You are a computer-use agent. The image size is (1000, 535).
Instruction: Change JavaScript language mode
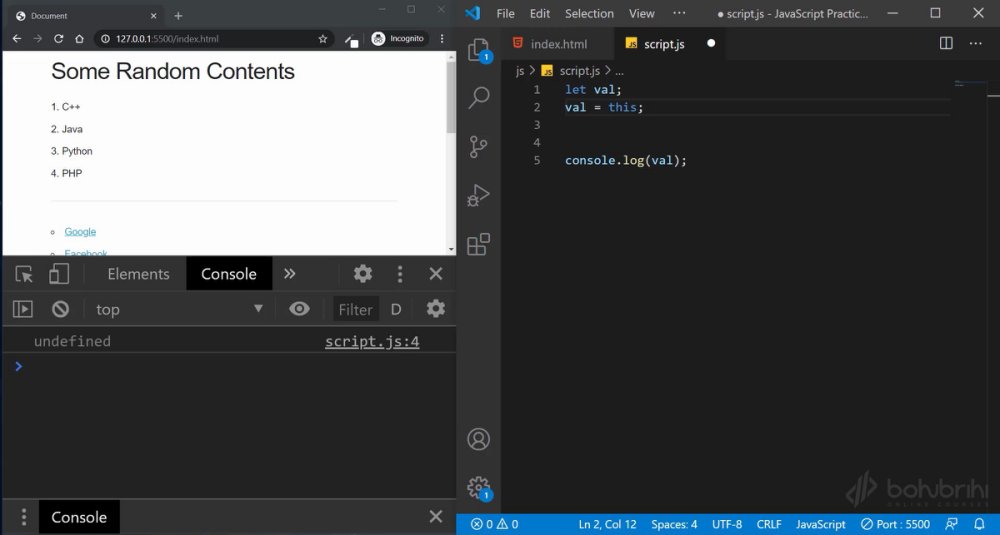[x=821, y=524]
